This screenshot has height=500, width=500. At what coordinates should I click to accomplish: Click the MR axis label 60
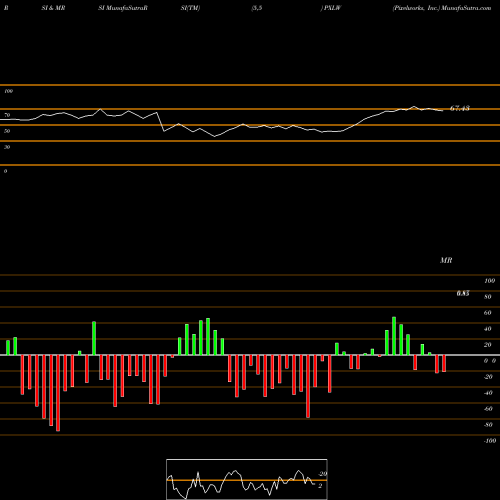[488, 313]
